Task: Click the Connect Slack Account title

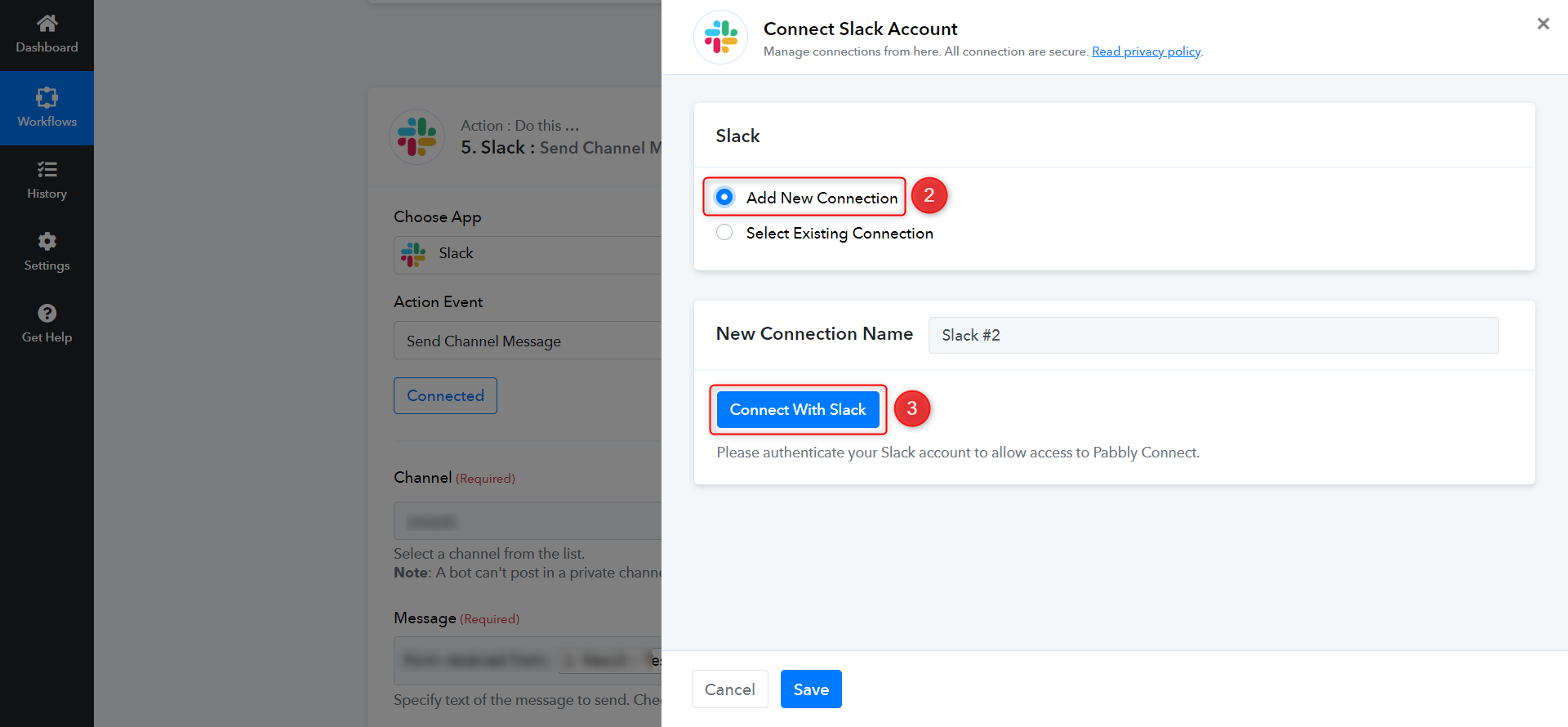Action: point(860,29)
